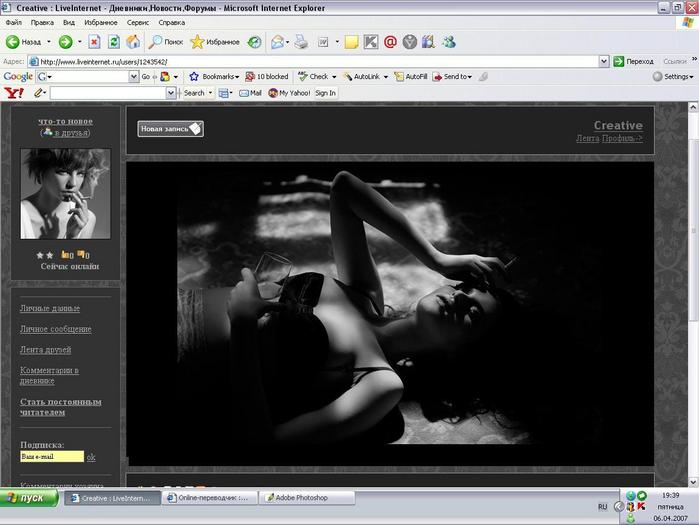Image resolution: width=699 pixels, height=525 pixels.
Task: Open the Правка menu
Action: pyautogui.click(x=42, y=22)
